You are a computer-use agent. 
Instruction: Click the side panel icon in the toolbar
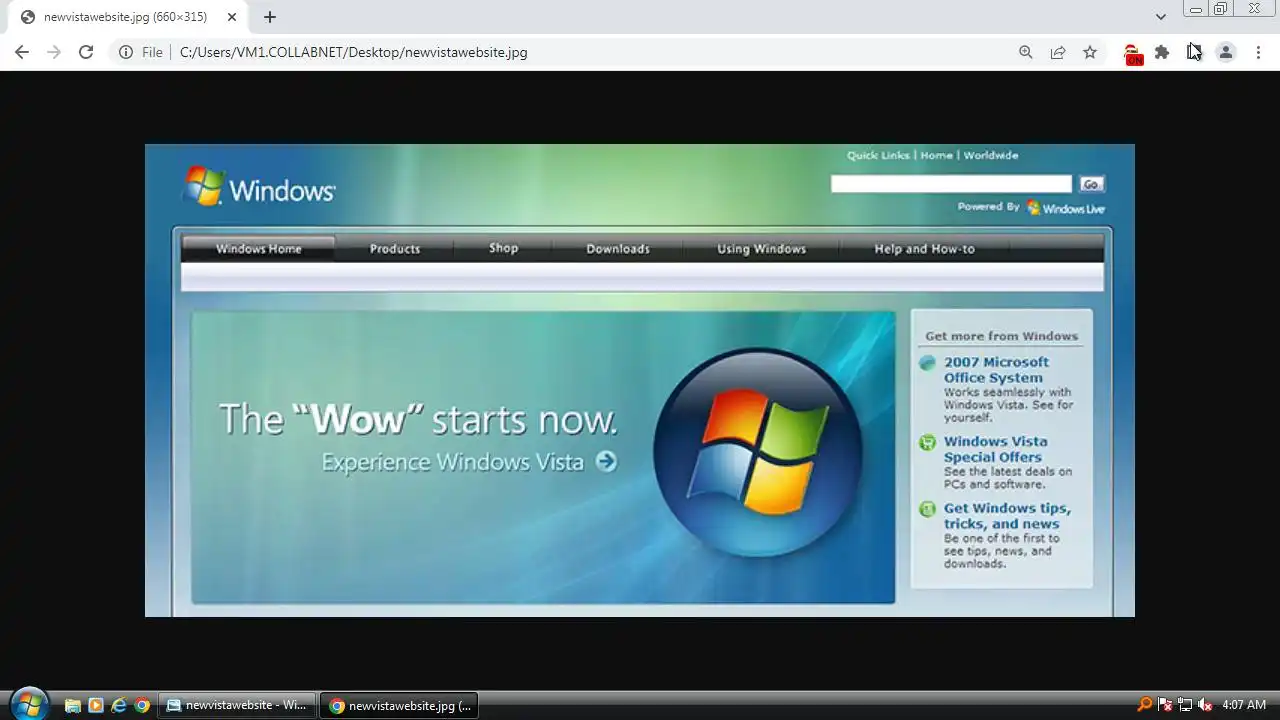tap(1194, 52)
